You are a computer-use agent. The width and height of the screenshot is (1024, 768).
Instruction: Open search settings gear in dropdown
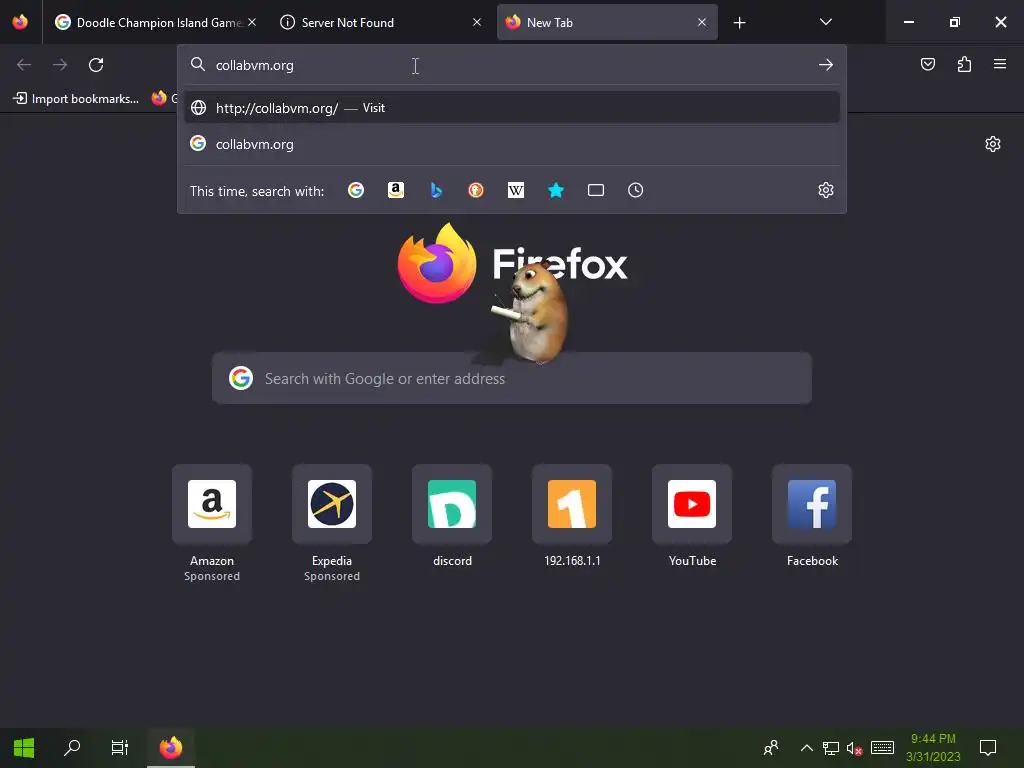coord(825,190)
